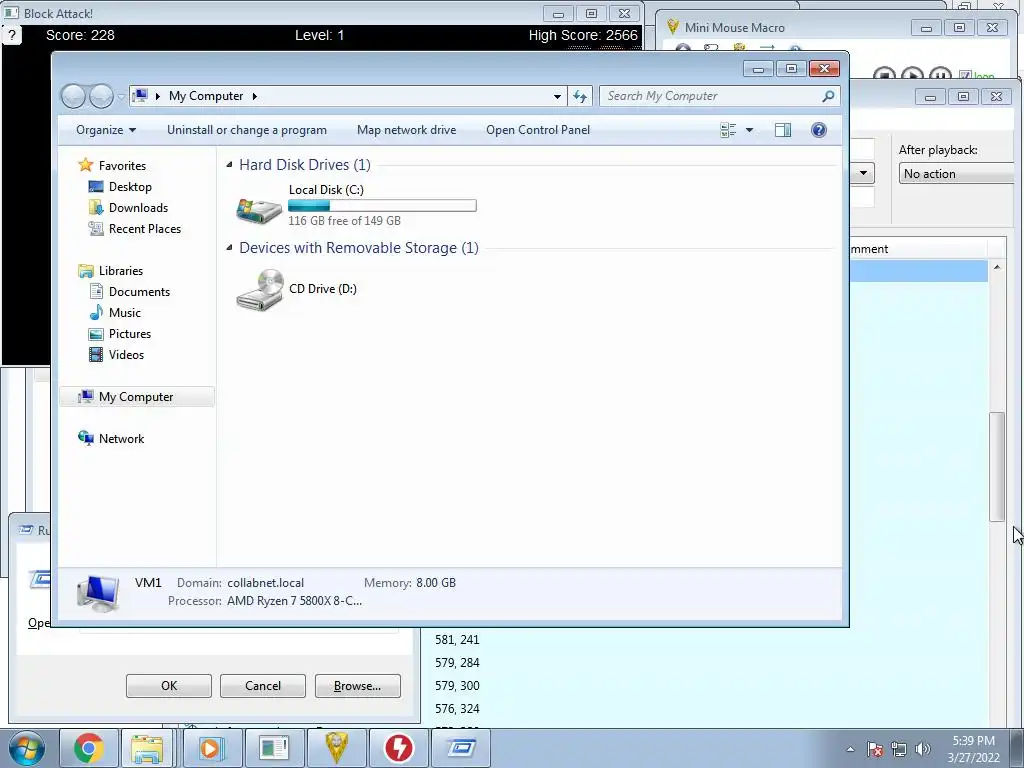Click the search magnifier in Explorer

tap(828, 97)
